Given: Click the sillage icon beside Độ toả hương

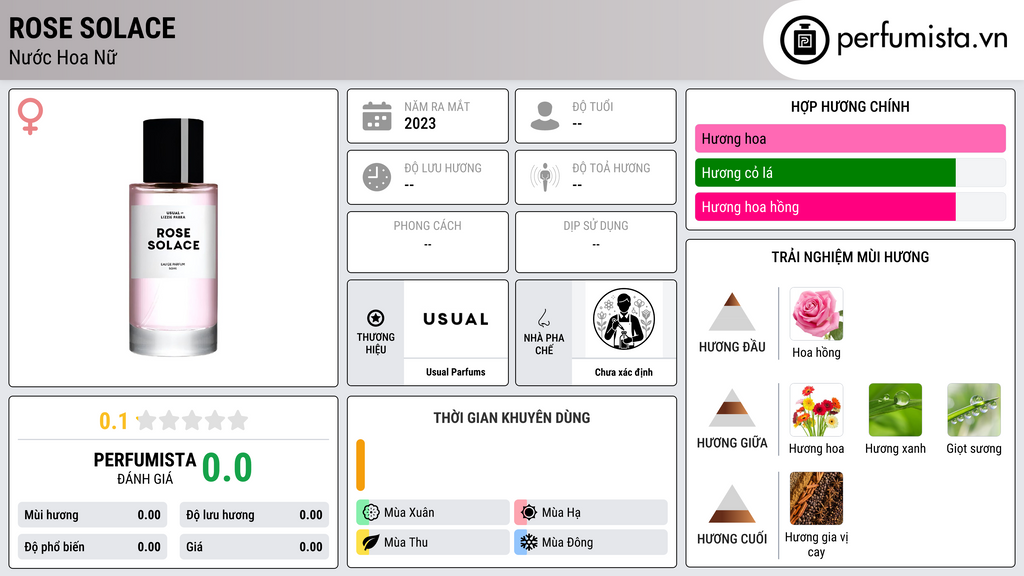Looking at the screenshot, I should point(545,177).
